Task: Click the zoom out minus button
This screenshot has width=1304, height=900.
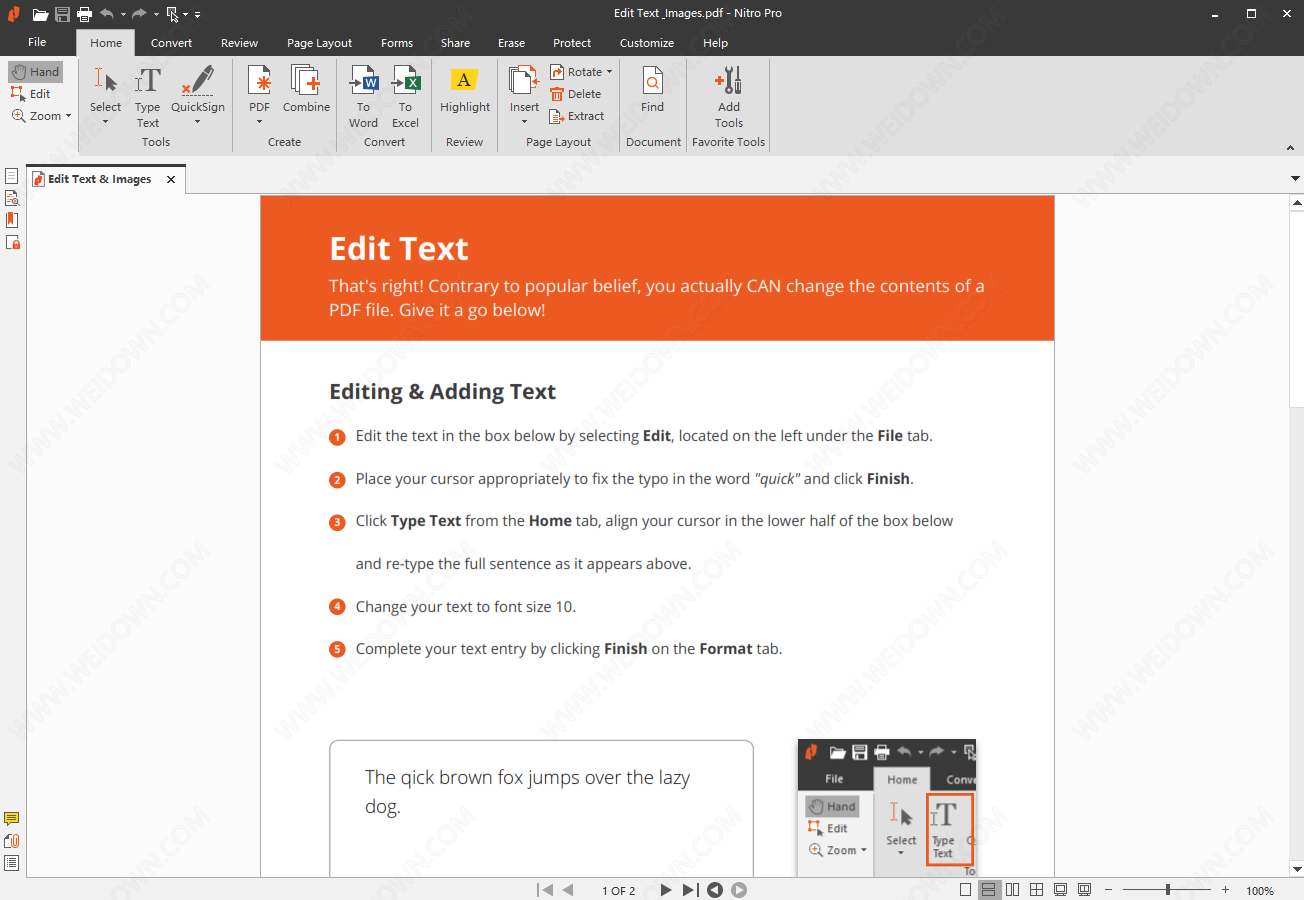Action: 1108,890
